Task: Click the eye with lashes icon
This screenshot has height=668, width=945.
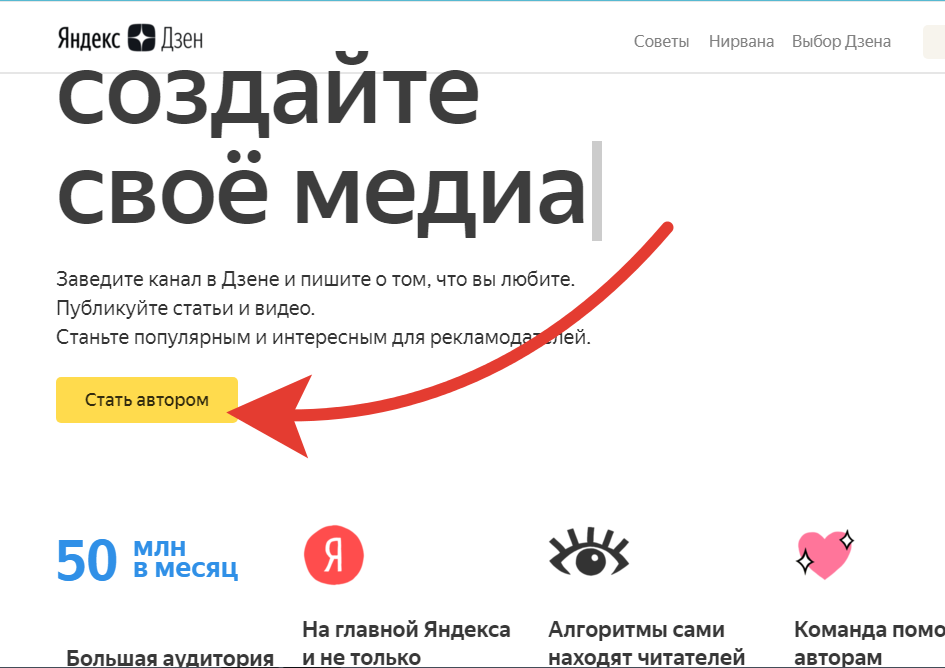Action: pos(588,552)
